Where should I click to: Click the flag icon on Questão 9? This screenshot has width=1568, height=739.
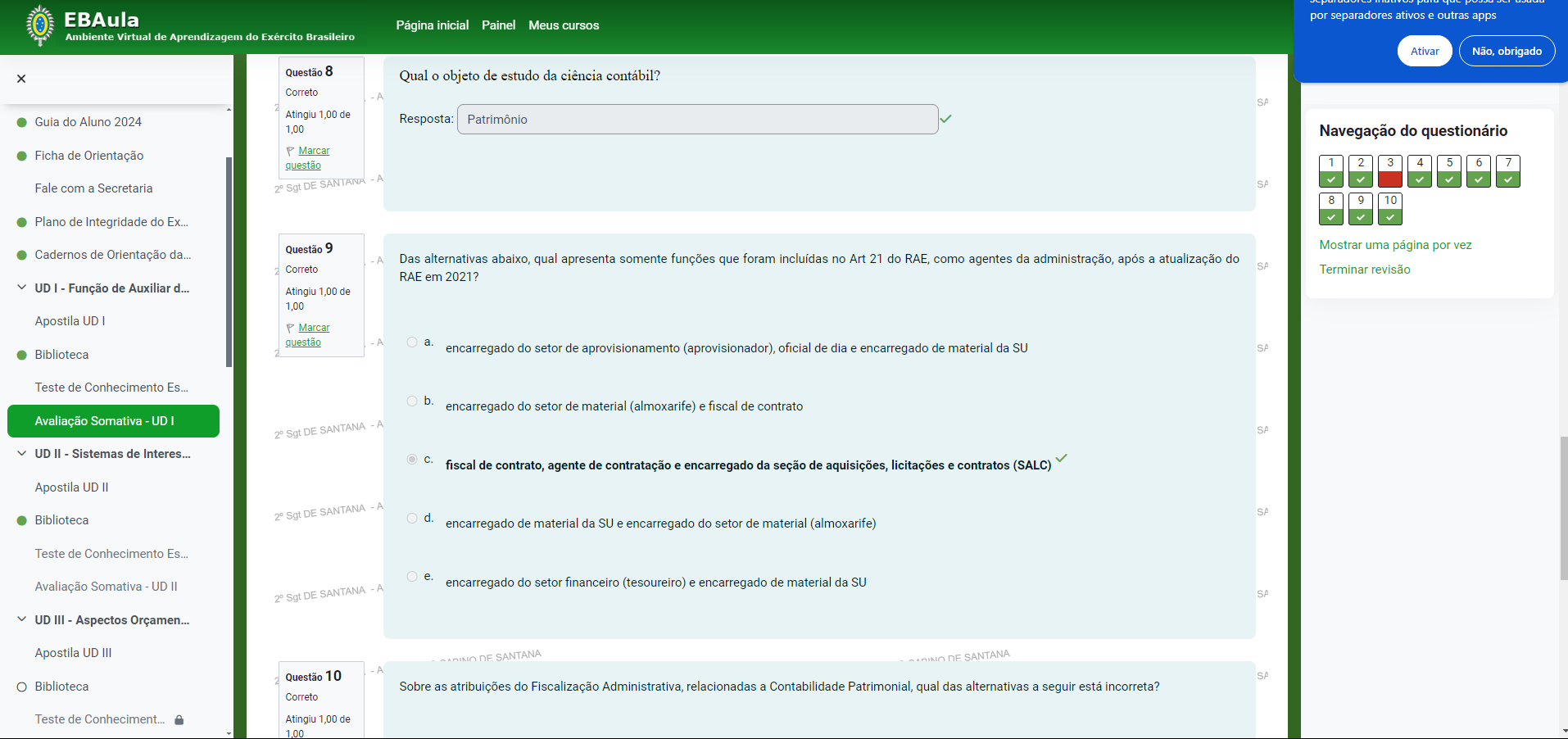click(290, 328)
